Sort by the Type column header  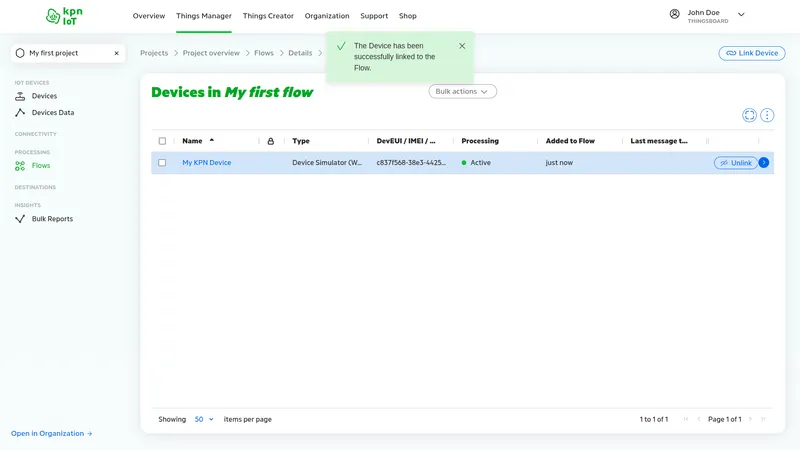(301, 141)
